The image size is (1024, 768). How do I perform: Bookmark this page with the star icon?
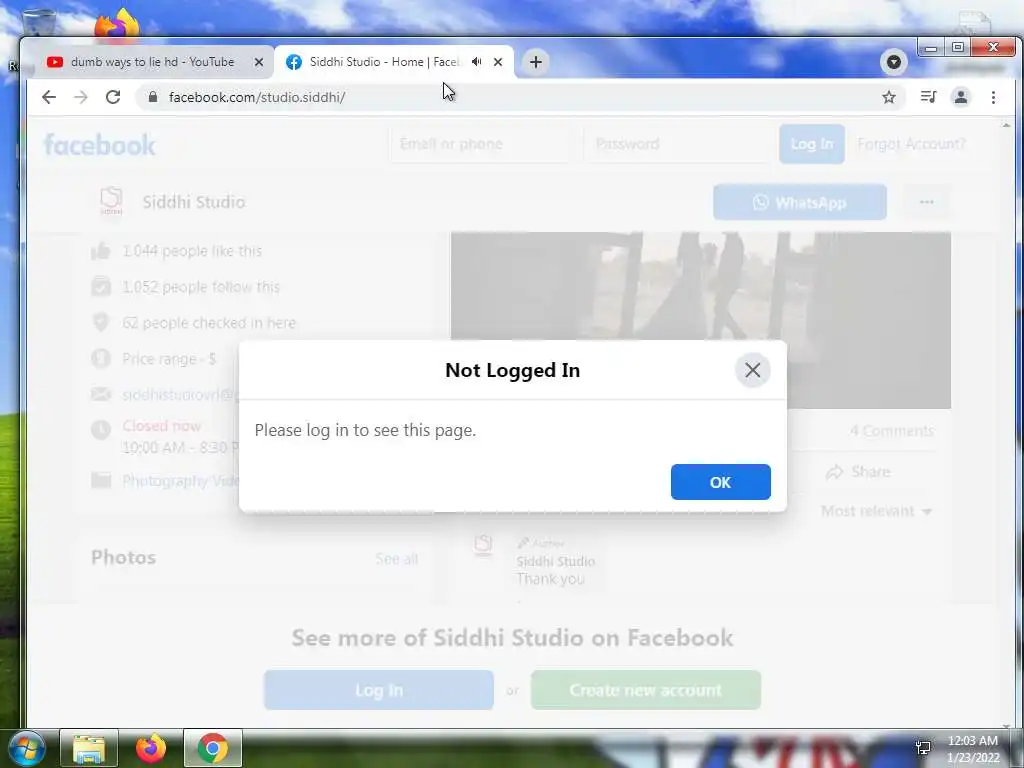coord(889,97)
